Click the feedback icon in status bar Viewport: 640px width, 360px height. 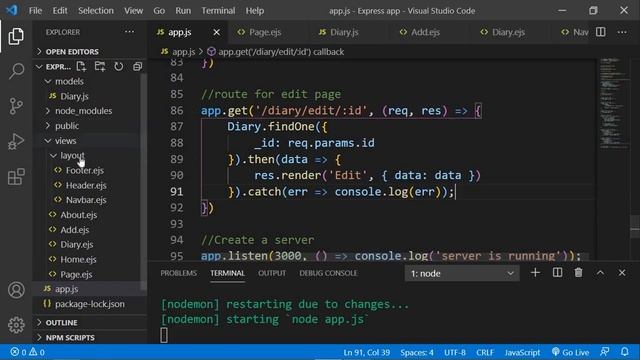[x=605, y=352]
